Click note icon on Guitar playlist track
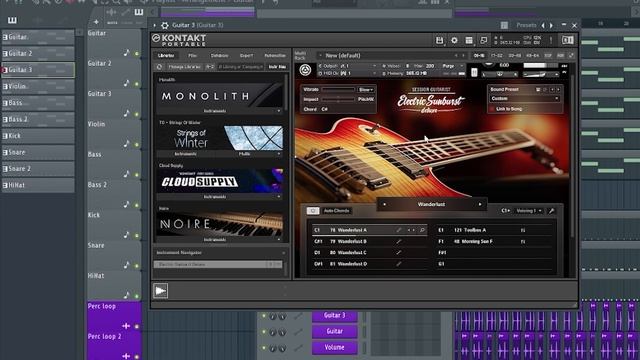Screen dimensions: 640x360 click(127, 53)
